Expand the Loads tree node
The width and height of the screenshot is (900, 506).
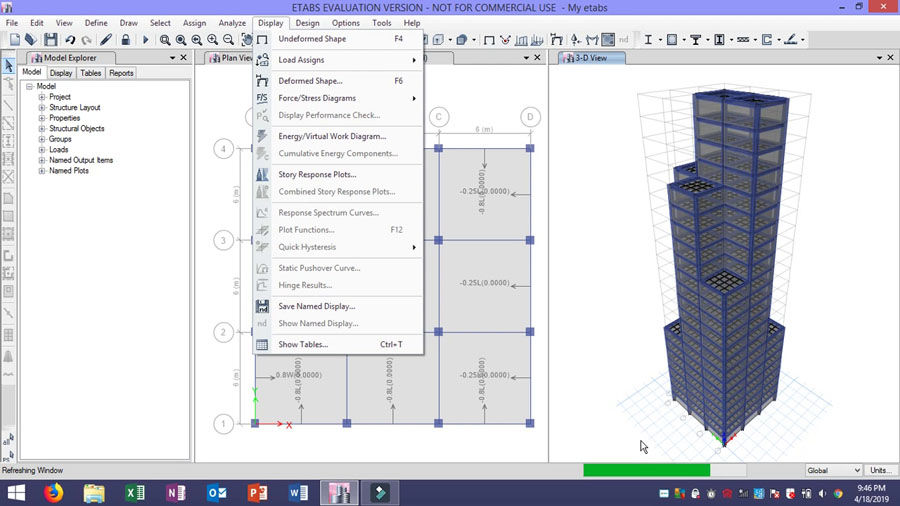pyautogui.click(x=41, y=149)
